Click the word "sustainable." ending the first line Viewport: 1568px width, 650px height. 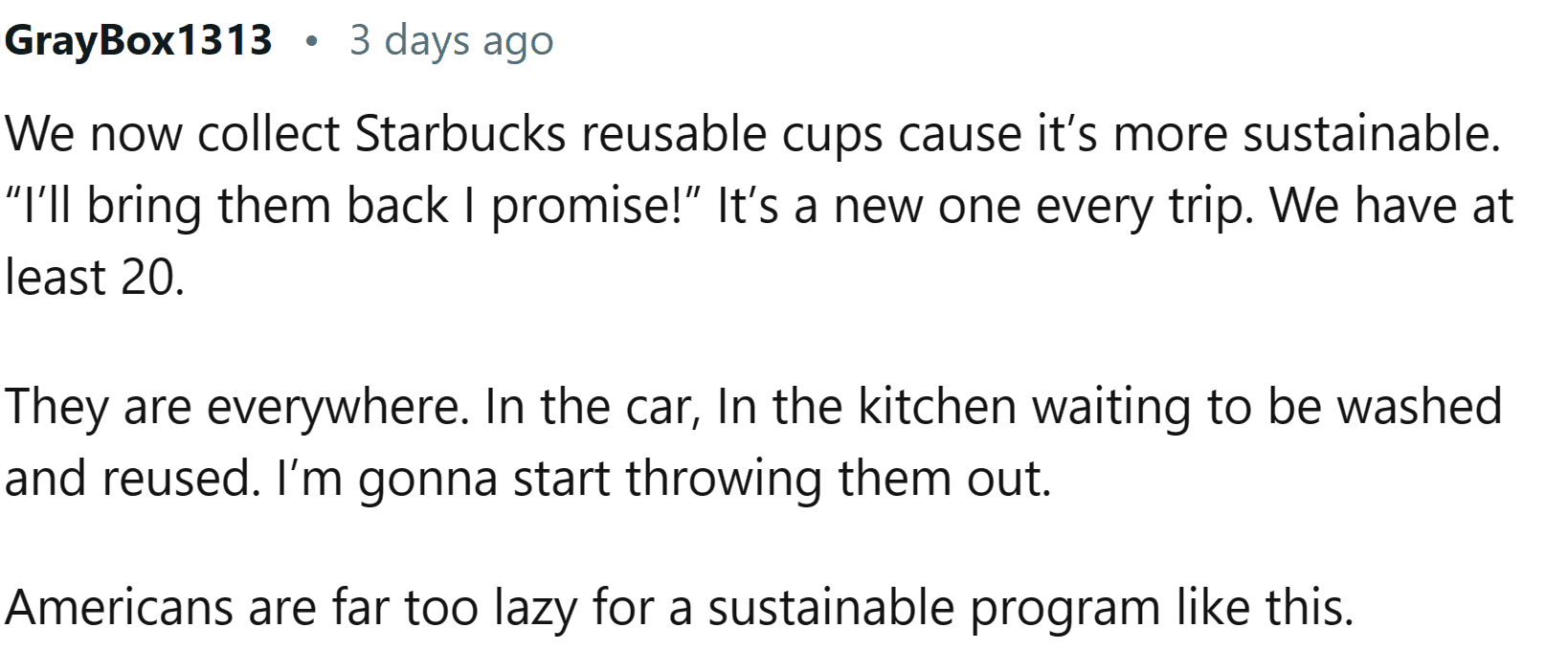(x=1372, y=133)
